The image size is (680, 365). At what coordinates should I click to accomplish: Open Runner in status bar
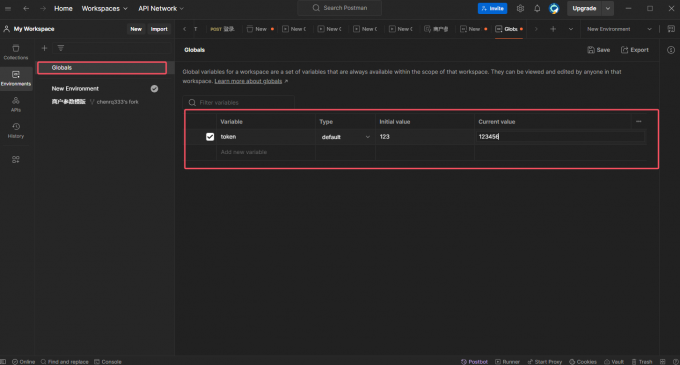(x=507, y=362)
